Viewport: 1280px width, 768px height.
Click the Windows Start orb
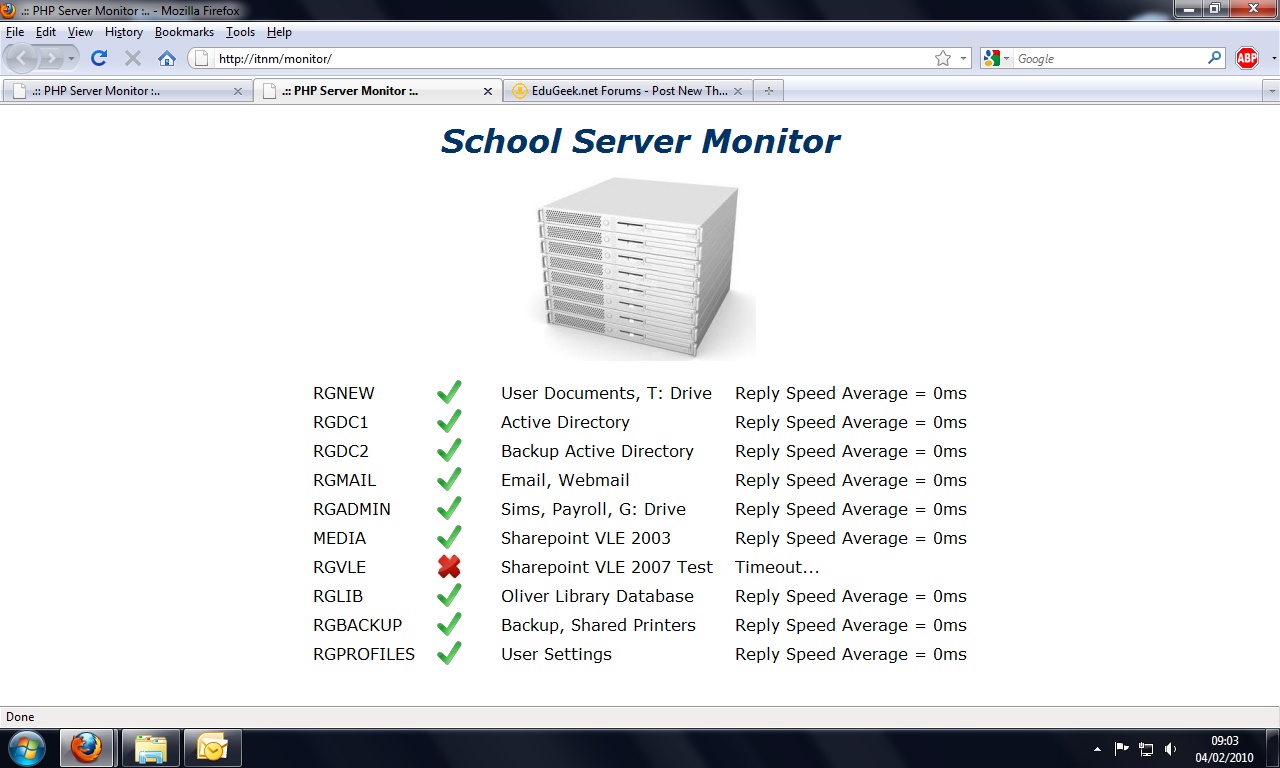click(27, 747)
